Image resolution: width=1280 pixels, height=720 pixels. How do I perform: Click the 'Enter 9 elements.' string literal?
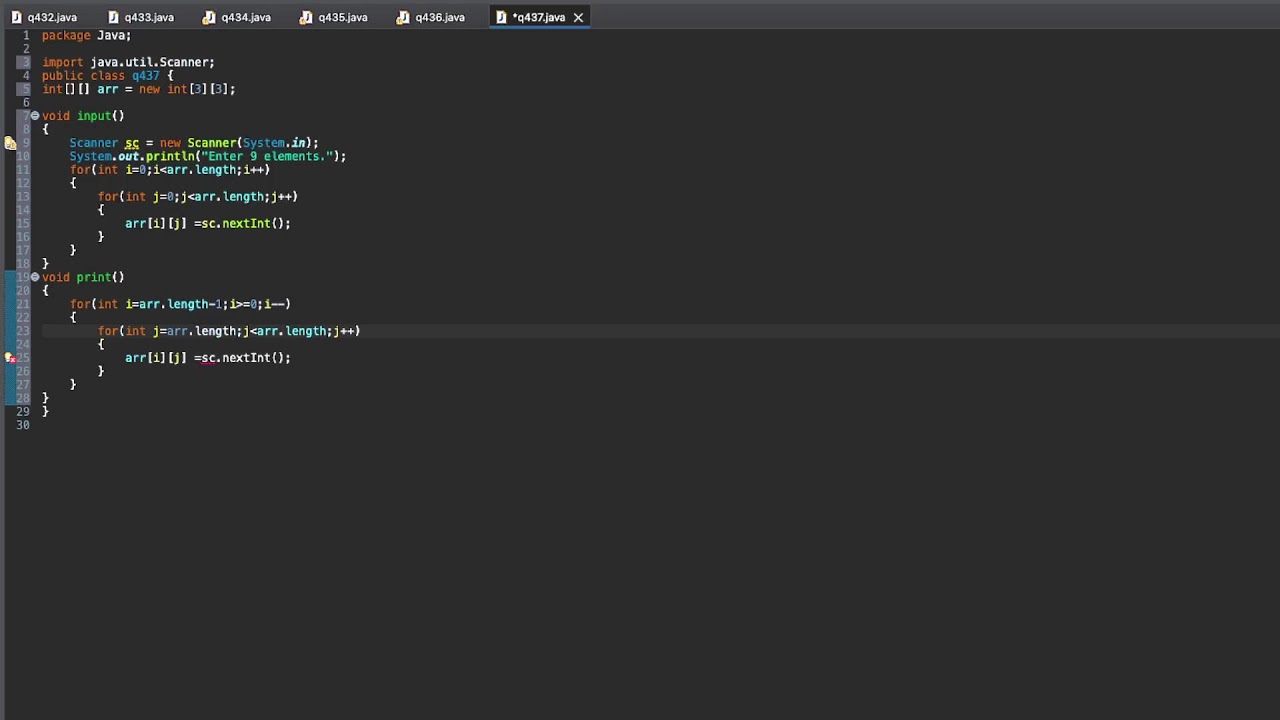point(267,156)
